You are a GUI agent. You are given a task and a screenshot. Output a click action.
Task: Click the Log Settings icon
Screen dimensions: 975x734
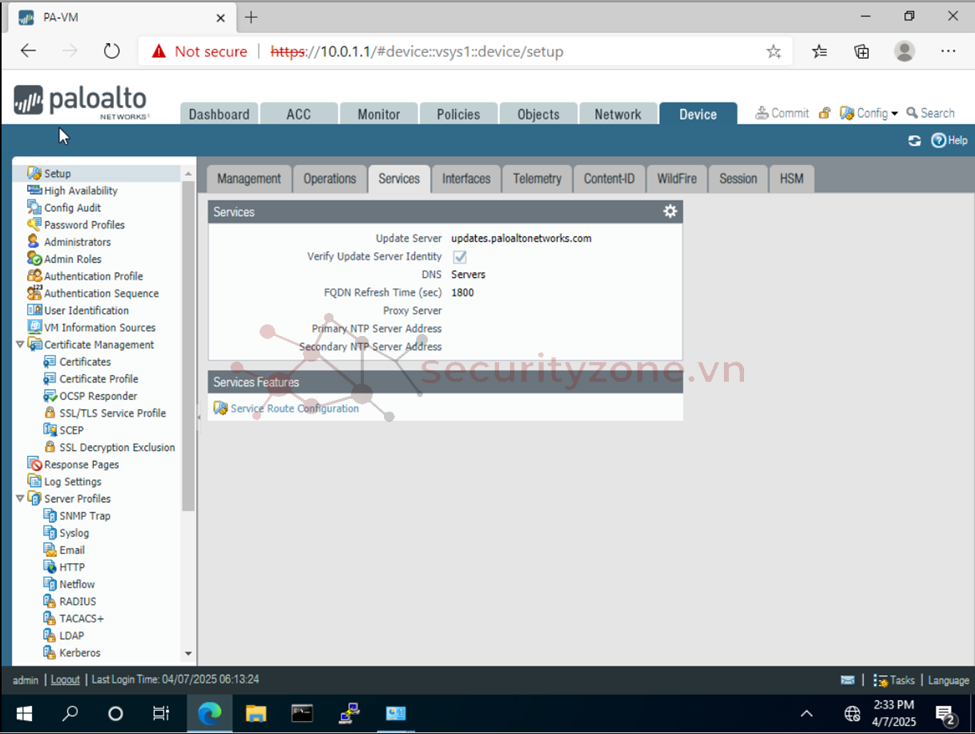34,481
